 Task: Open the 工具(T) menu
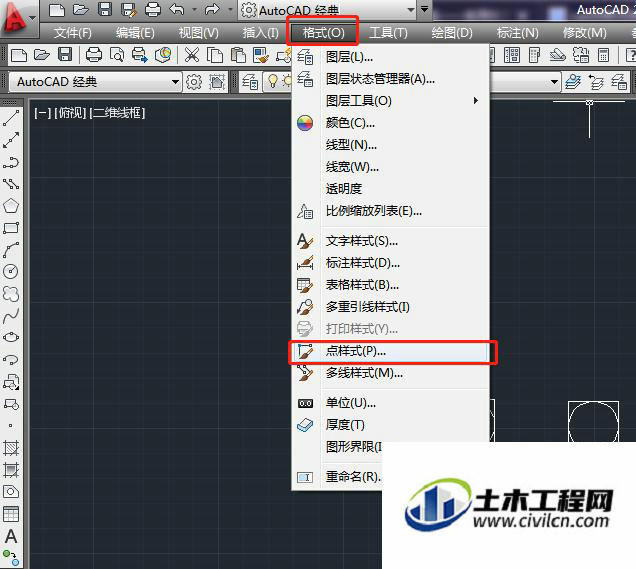(x=388, y=33)
